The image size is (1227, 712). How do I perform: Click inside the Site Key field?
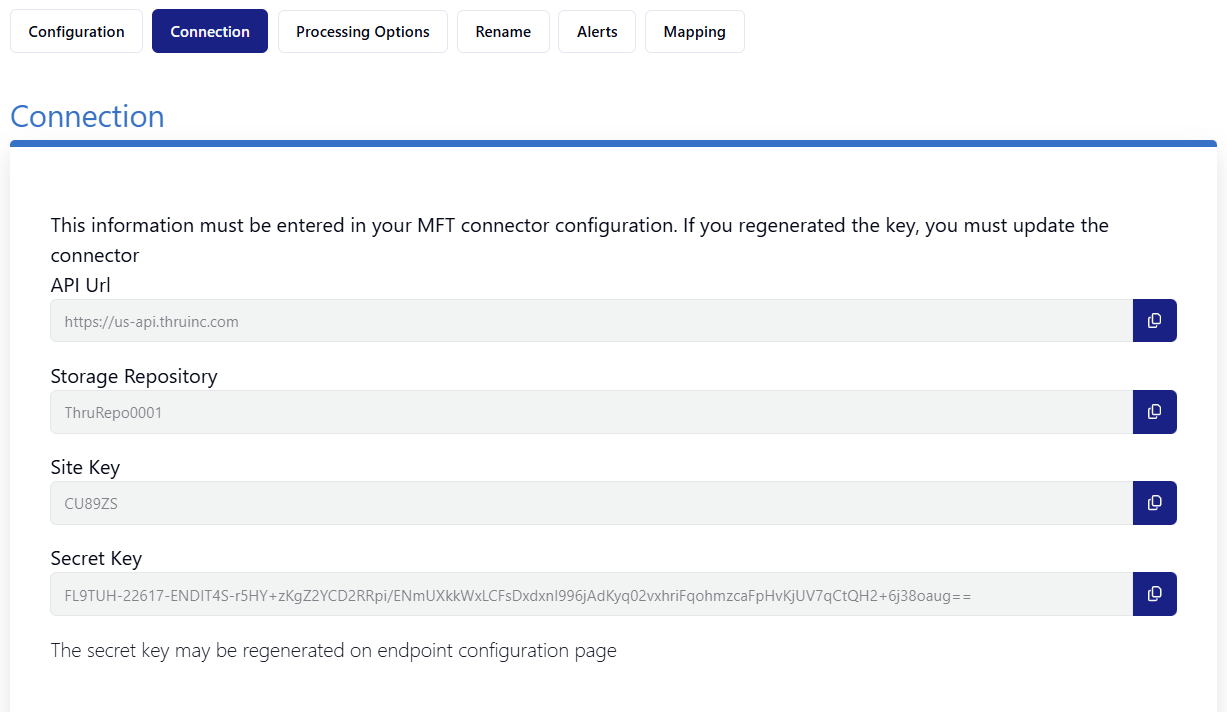pyautogui.click(x=590, y=503)
